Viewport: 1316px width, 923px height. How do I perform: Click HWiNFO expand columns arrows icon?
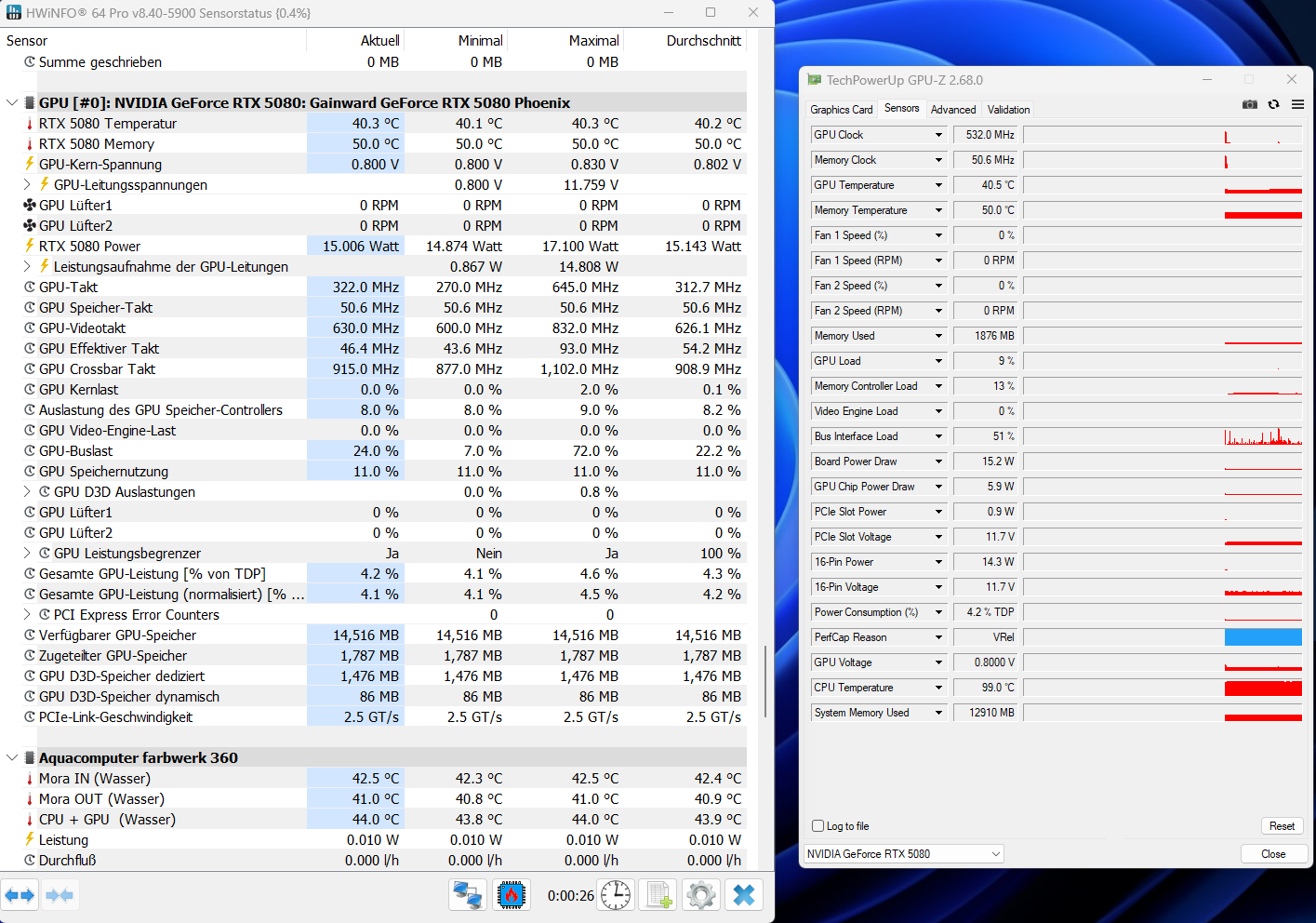pos(20,896)
